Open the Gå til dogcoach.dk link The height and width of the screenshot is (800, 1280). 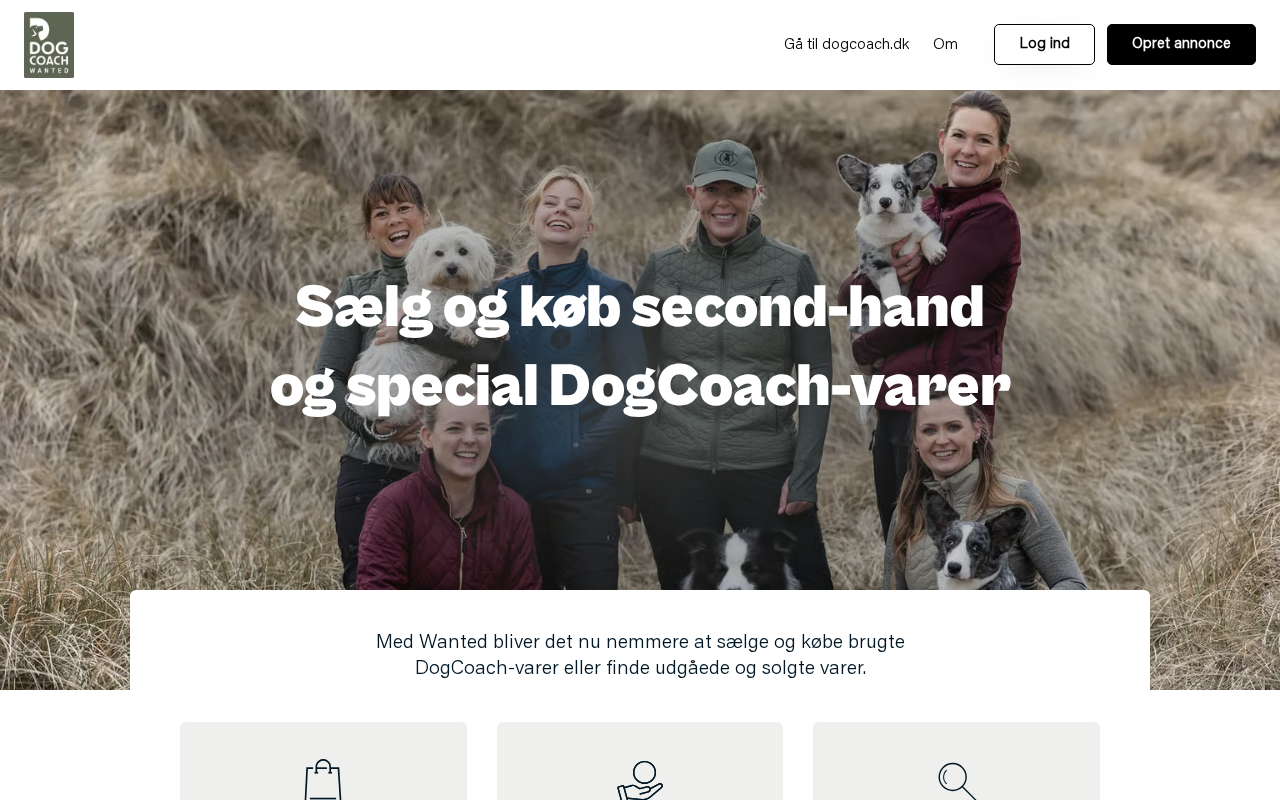(x=846, y=44)
